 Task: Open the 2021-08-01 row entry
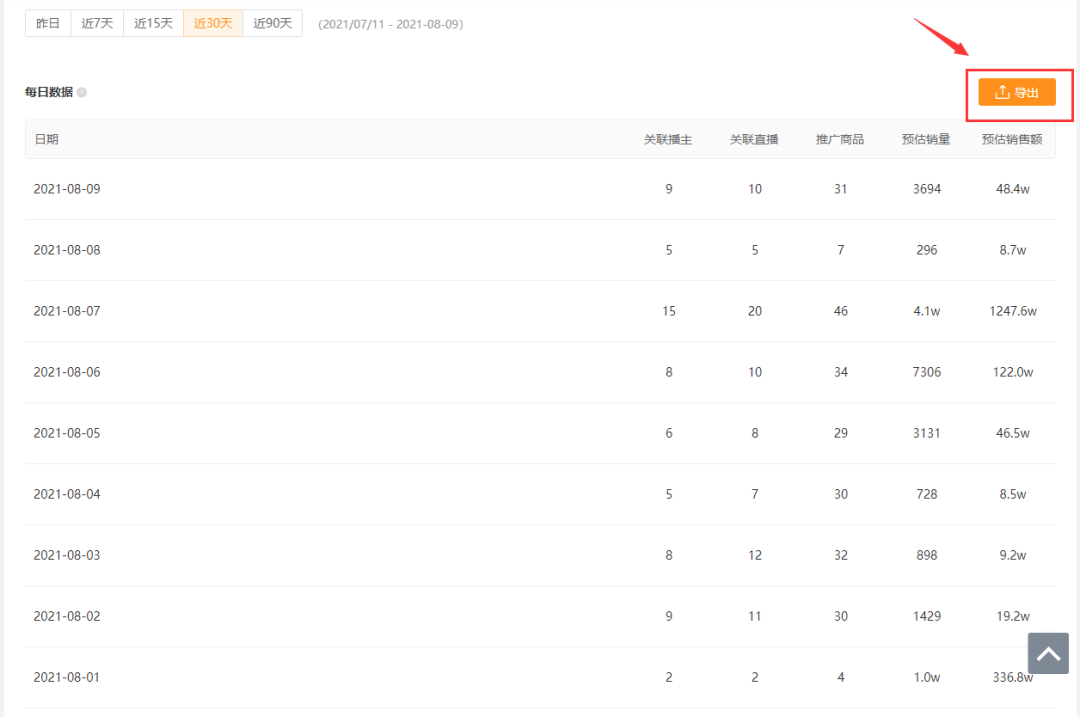[x=67, y=677]
